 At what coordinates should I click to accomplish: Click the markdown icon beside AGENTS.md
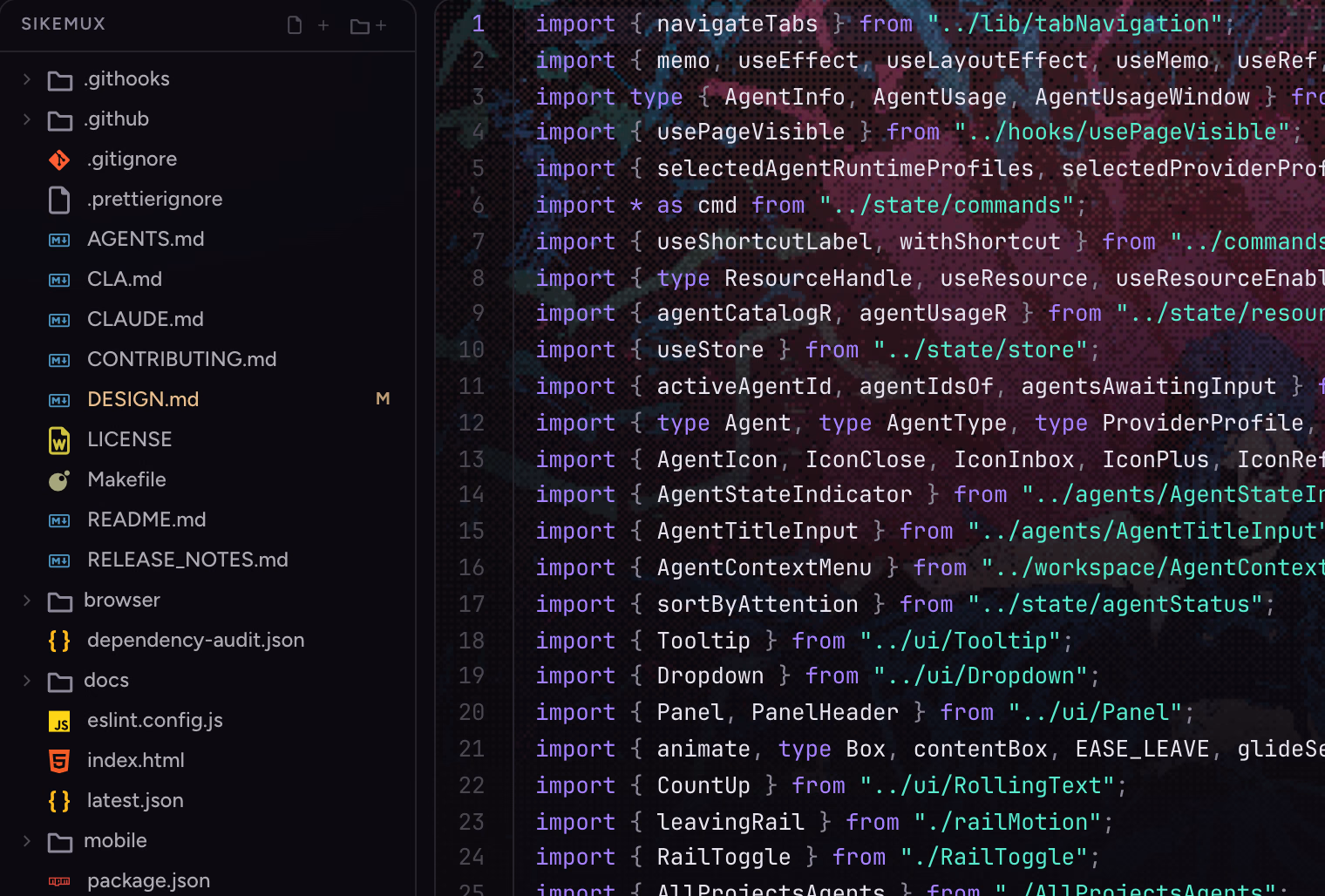pos(59,240)
